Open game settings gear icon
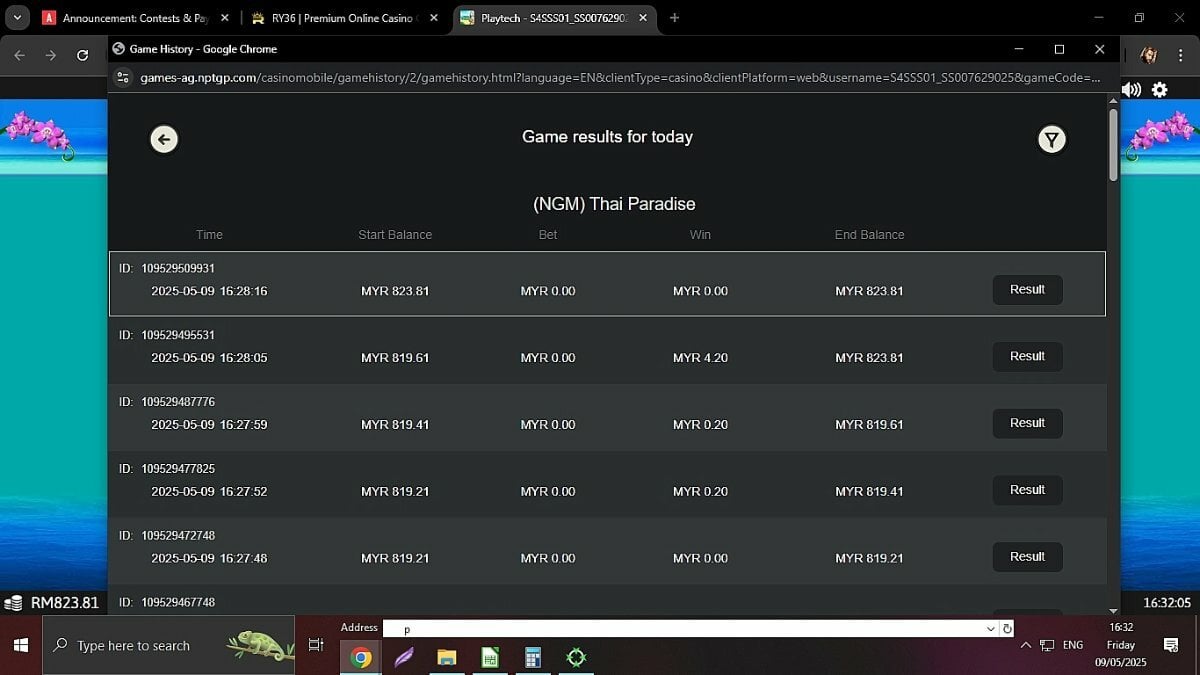This screenshot has width=1200, height=675. [x=1160, y=89]
